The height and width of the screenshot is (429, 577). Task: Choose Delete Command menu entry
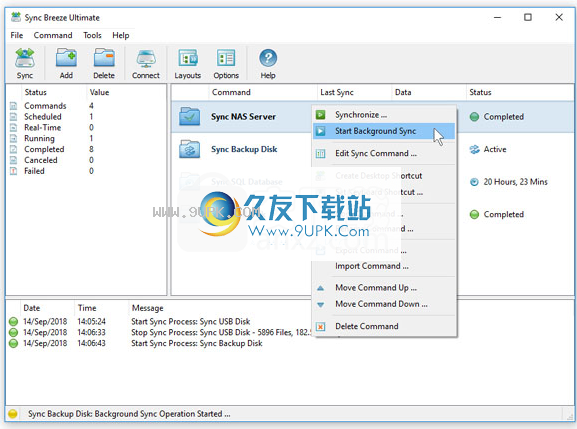click(x=384, y=326)
